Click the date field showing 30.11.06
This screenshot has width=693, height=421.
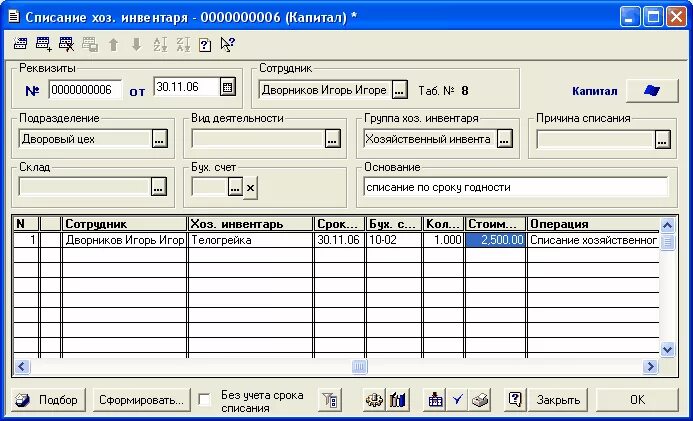pos(187,87)
